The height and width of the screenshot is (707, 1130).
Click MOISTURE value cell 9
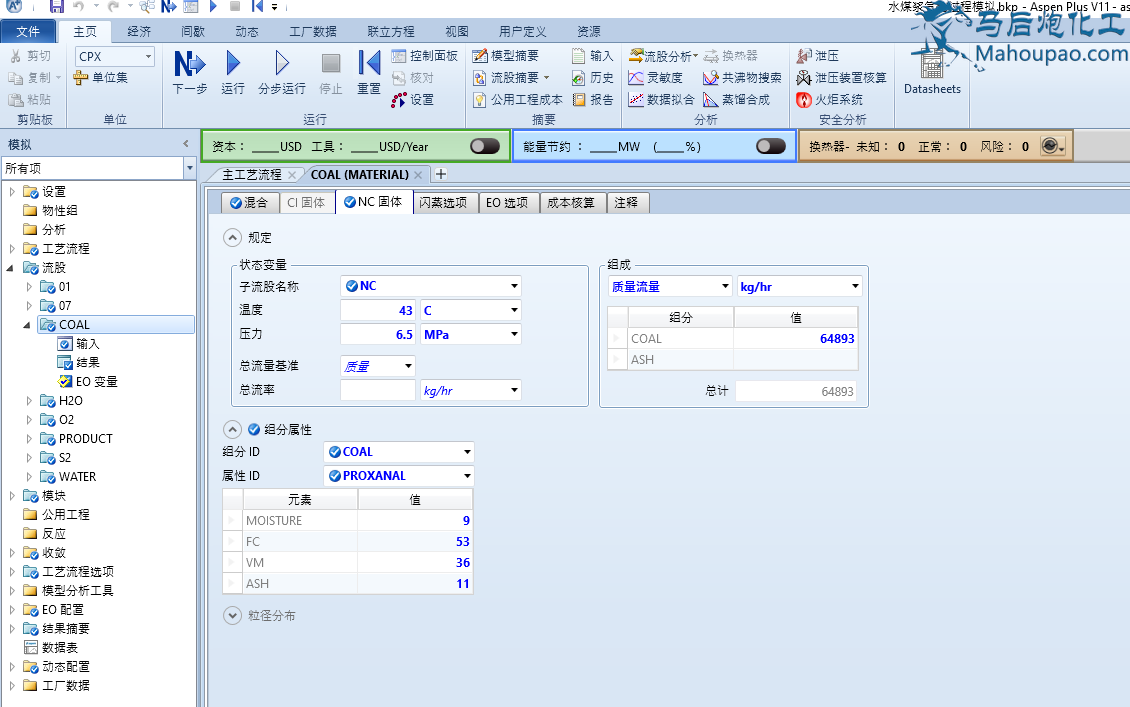click(x=415, y=520)
